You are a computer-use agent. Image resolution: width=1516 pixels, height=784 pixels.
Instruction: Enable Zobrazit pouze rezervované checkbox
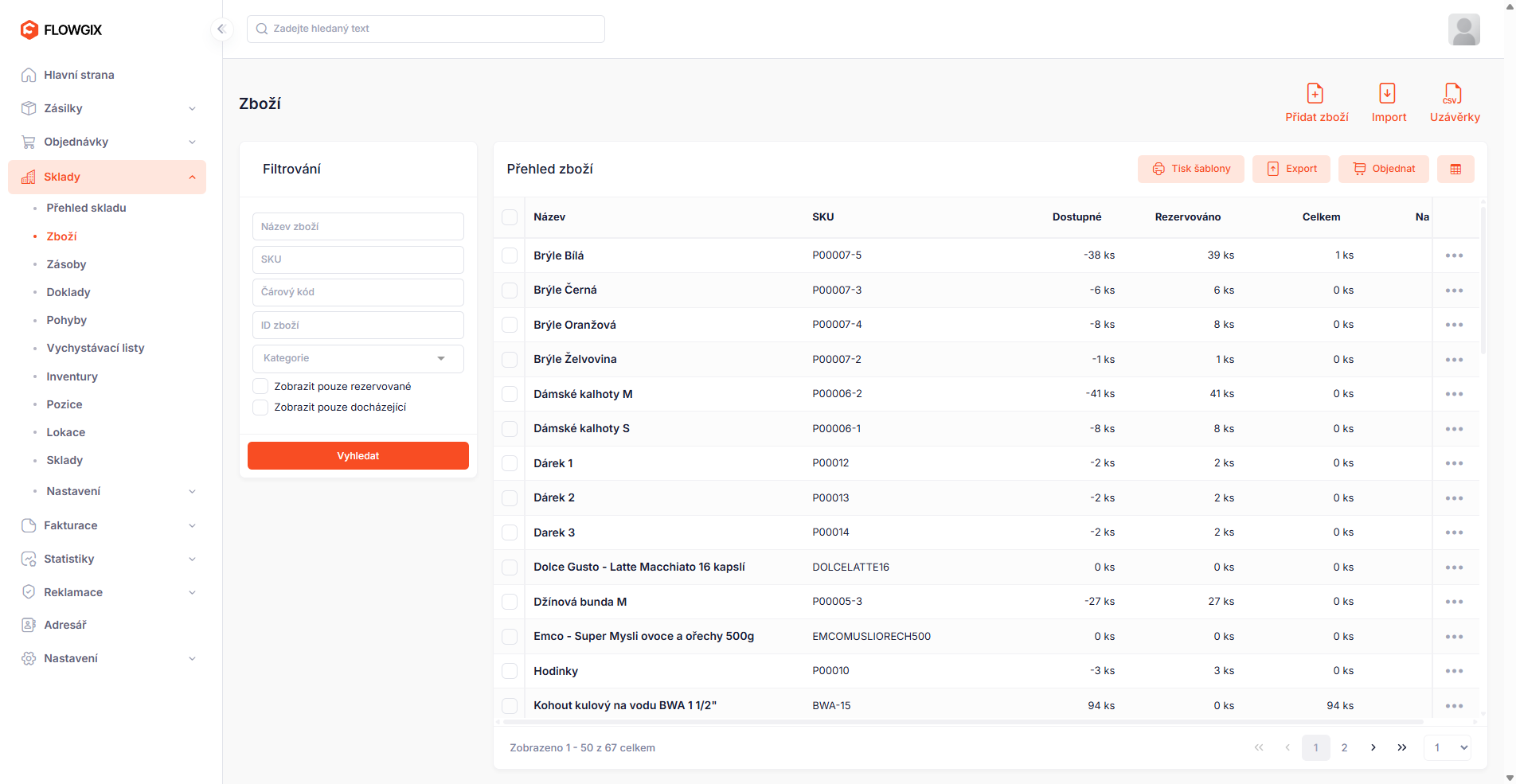[260, 386]
